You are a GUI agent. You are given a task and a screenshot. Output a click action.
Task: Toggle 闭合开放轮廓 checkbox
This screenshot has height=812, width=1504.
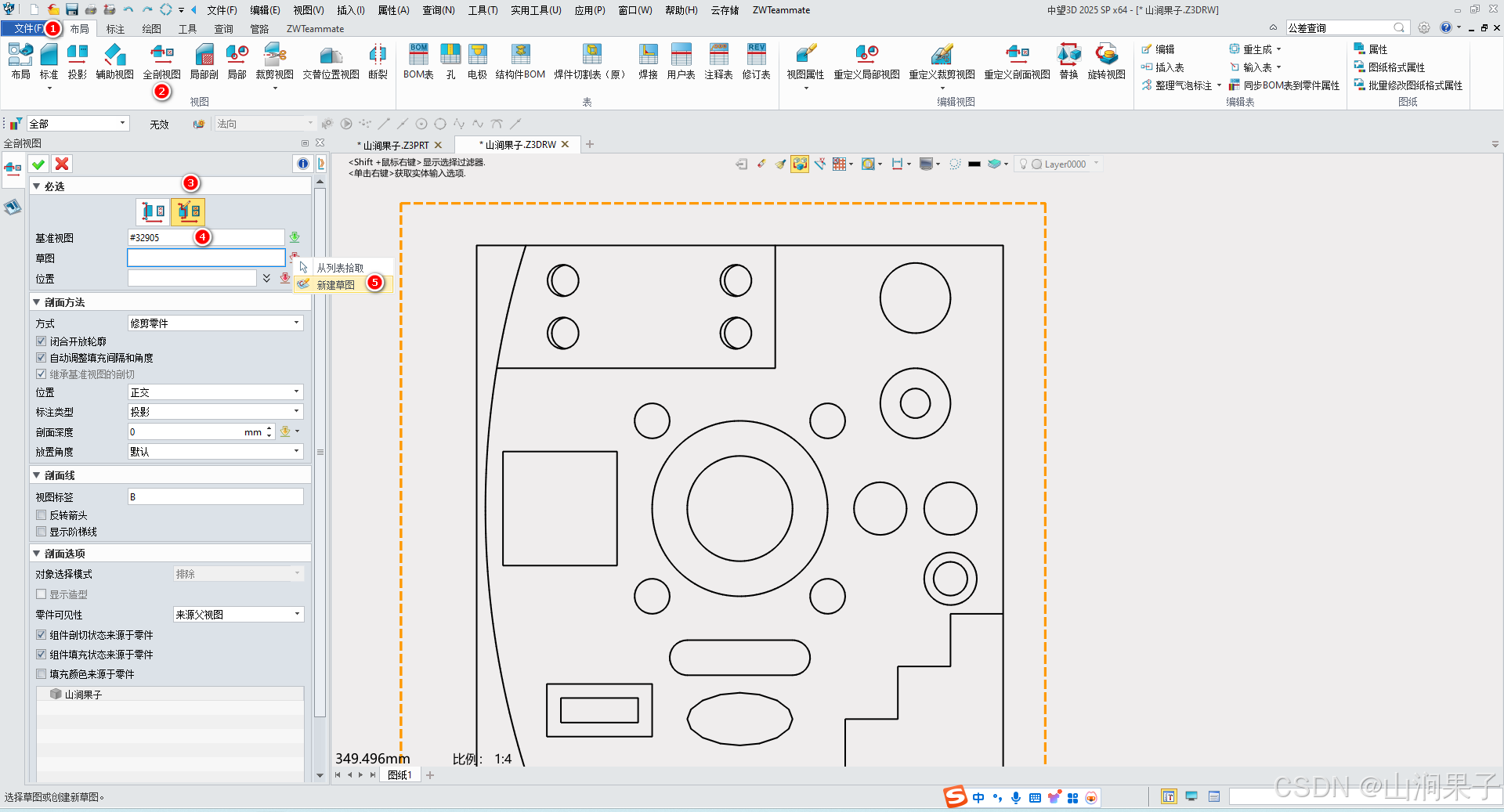pos(42,341)
